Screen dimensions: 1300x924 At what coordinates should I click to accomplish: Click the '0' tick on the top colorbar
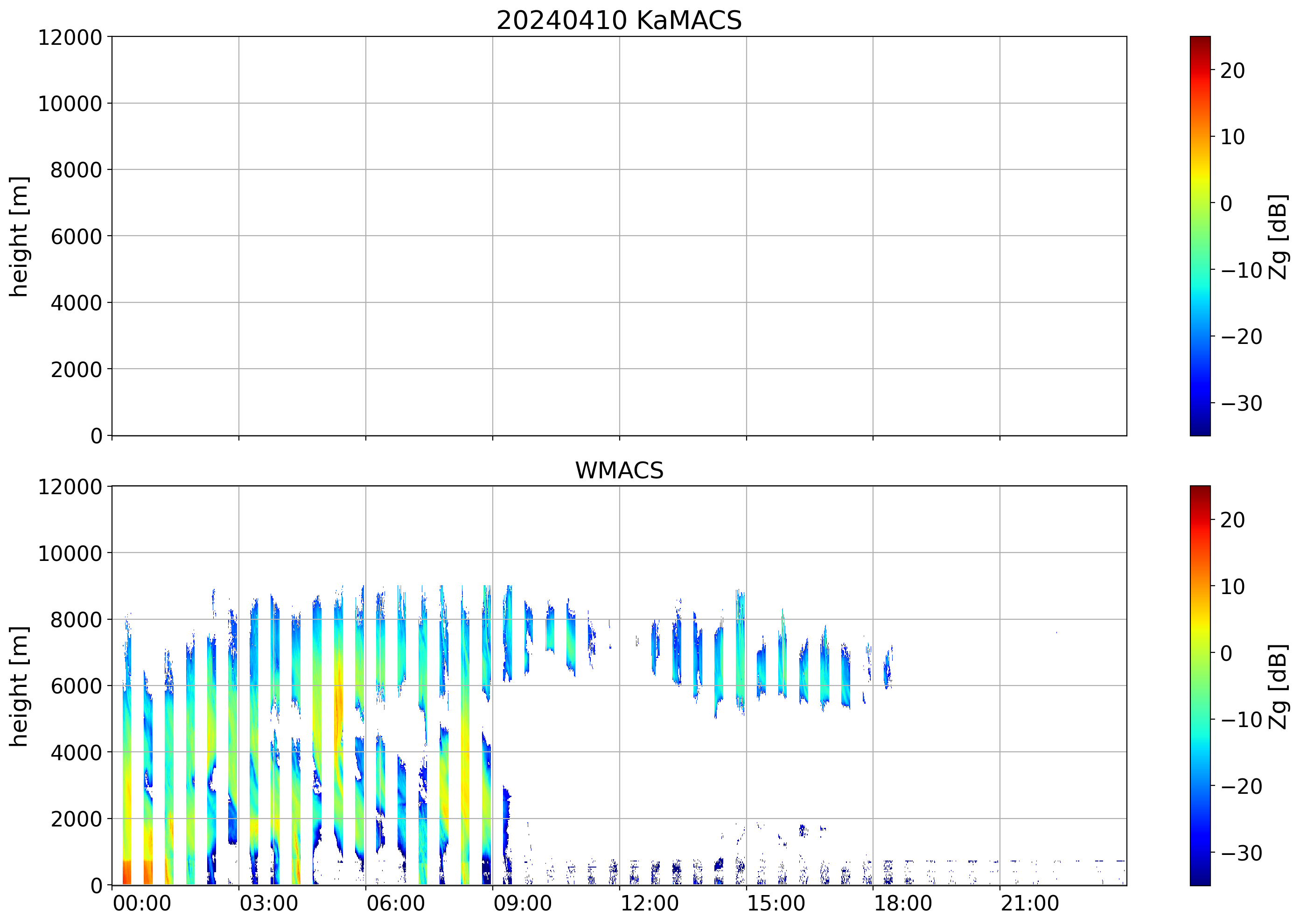1226,203
